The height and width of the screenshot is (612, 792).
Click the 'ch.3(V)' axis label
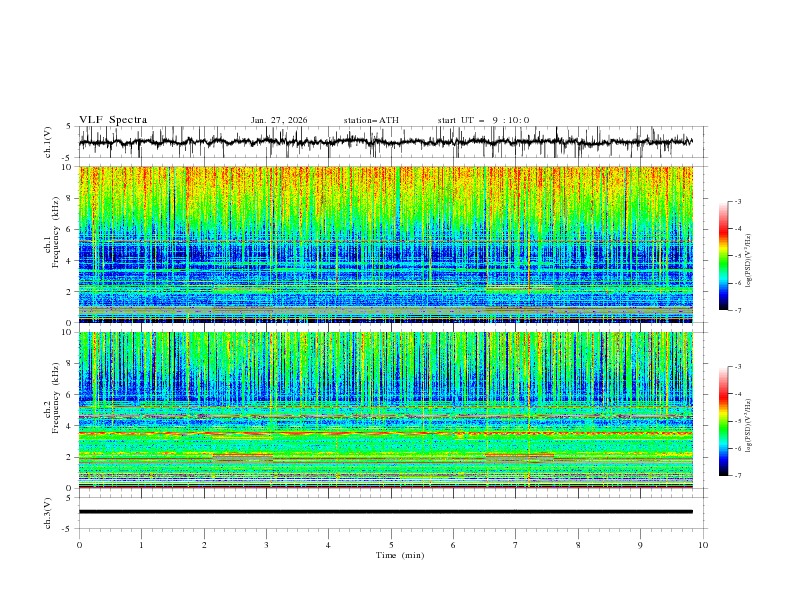(48, 513)
